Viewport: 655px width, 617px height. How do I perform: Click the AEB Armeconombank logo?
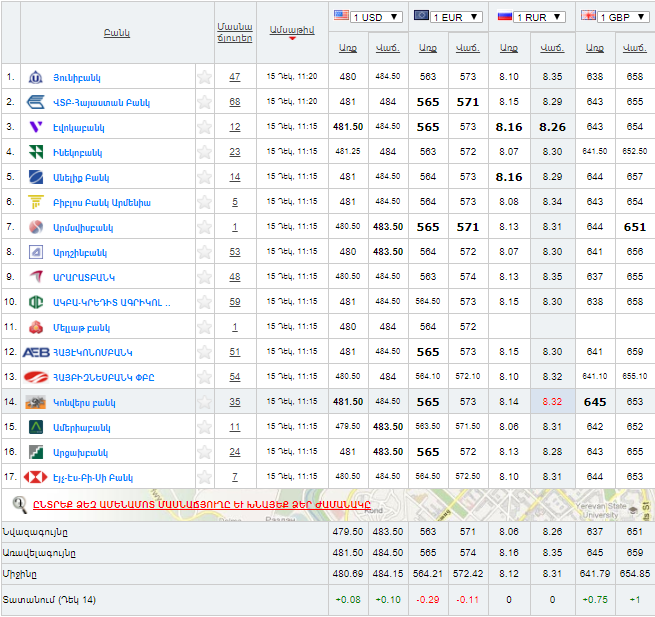point(35,352)
